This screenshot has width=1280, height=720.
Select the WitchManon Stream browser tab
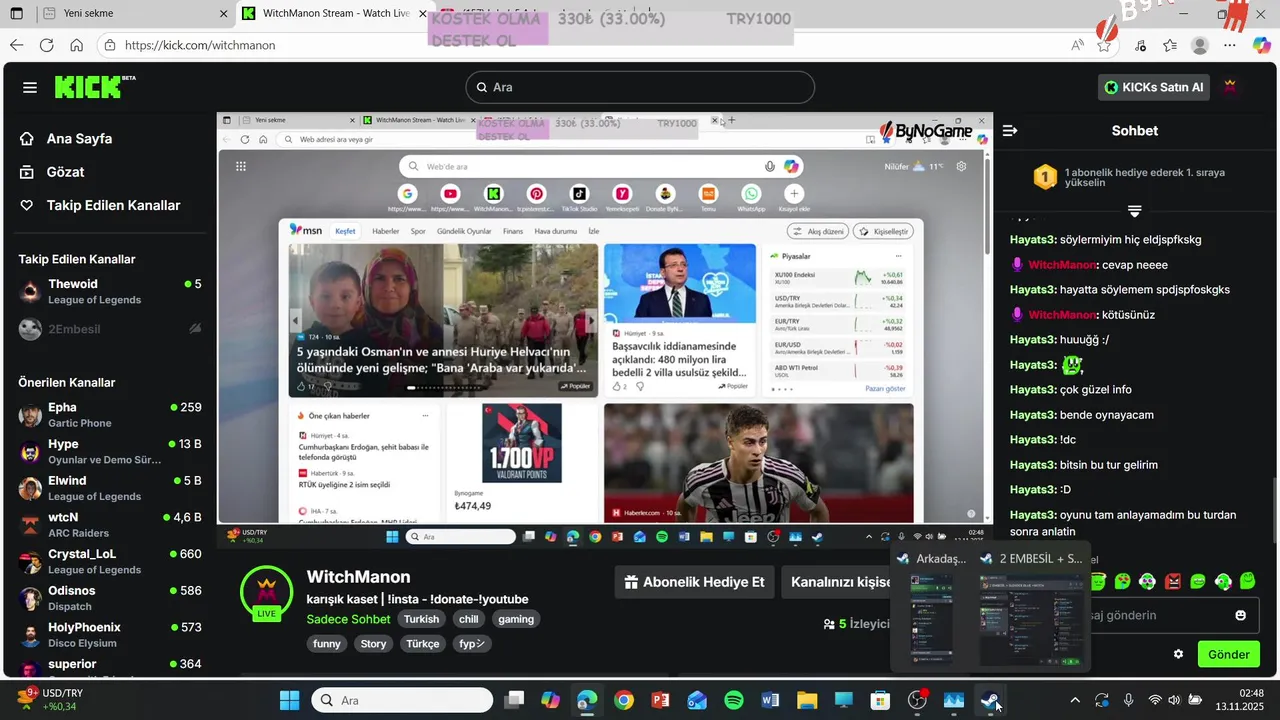coord(336,14)
